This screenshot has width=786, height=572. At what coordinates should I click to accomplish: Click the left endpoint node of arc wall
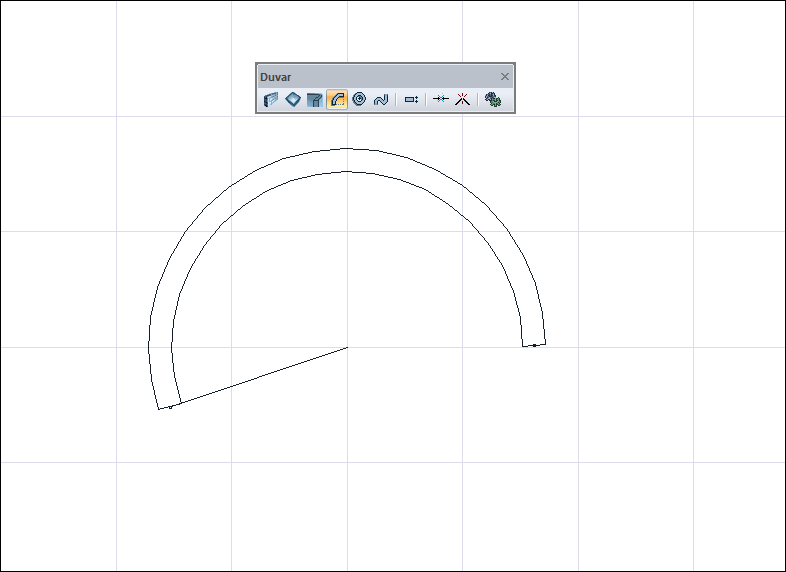[x=170, y=407]
